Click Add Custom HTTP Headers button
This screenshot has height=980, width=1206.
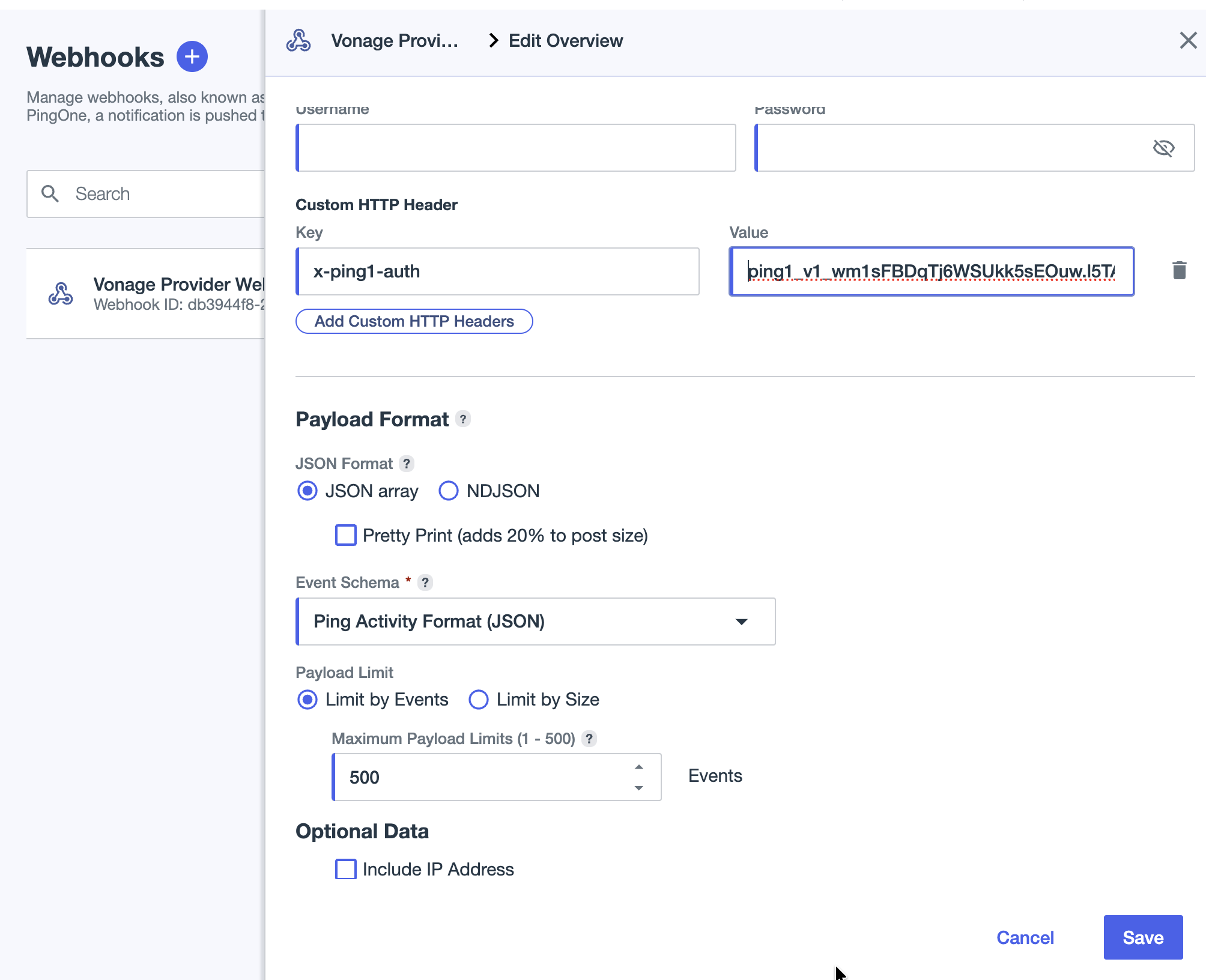pos(414,321)
